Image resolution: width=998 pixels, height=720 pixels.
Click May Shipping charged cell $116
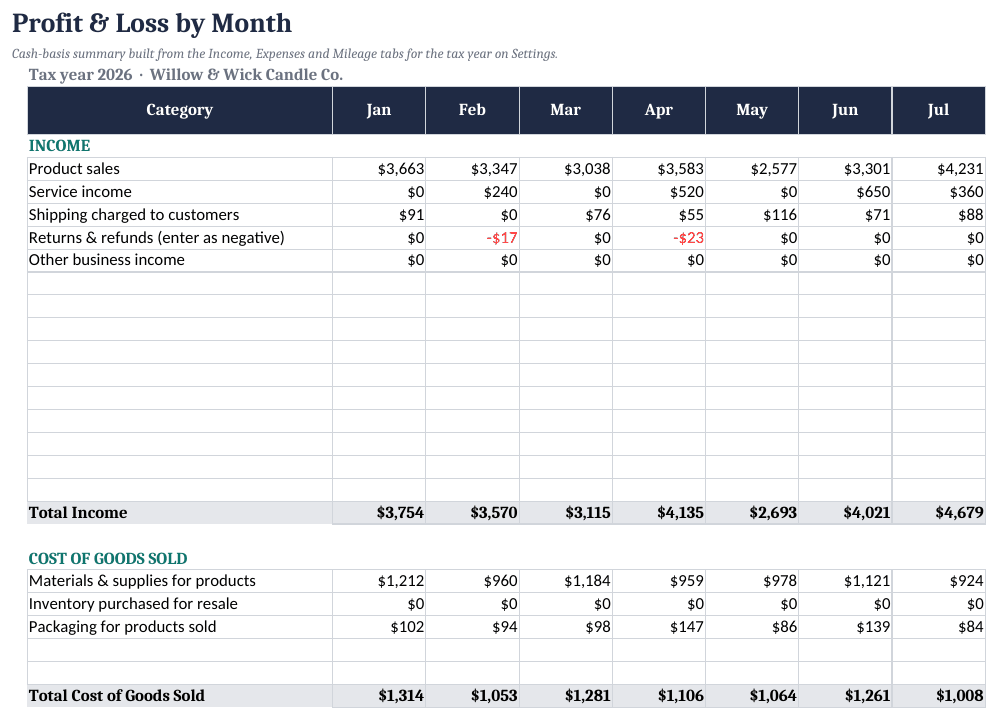752,215
